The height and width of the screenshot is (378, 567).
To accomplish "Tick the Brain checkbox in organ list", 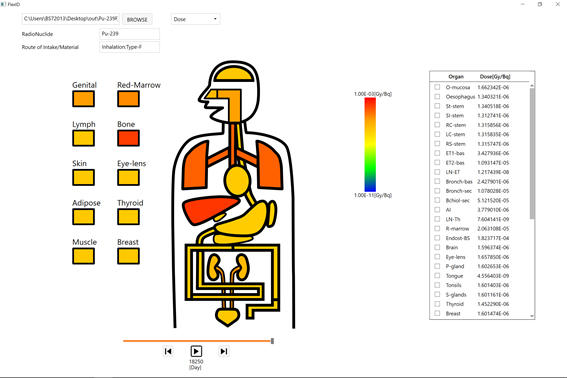I will (437, 247).
